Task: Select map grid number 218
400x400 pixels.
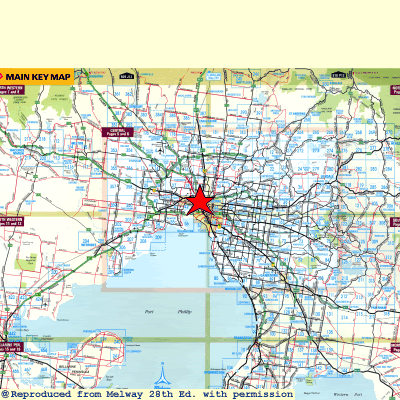Action: [42, 139]
